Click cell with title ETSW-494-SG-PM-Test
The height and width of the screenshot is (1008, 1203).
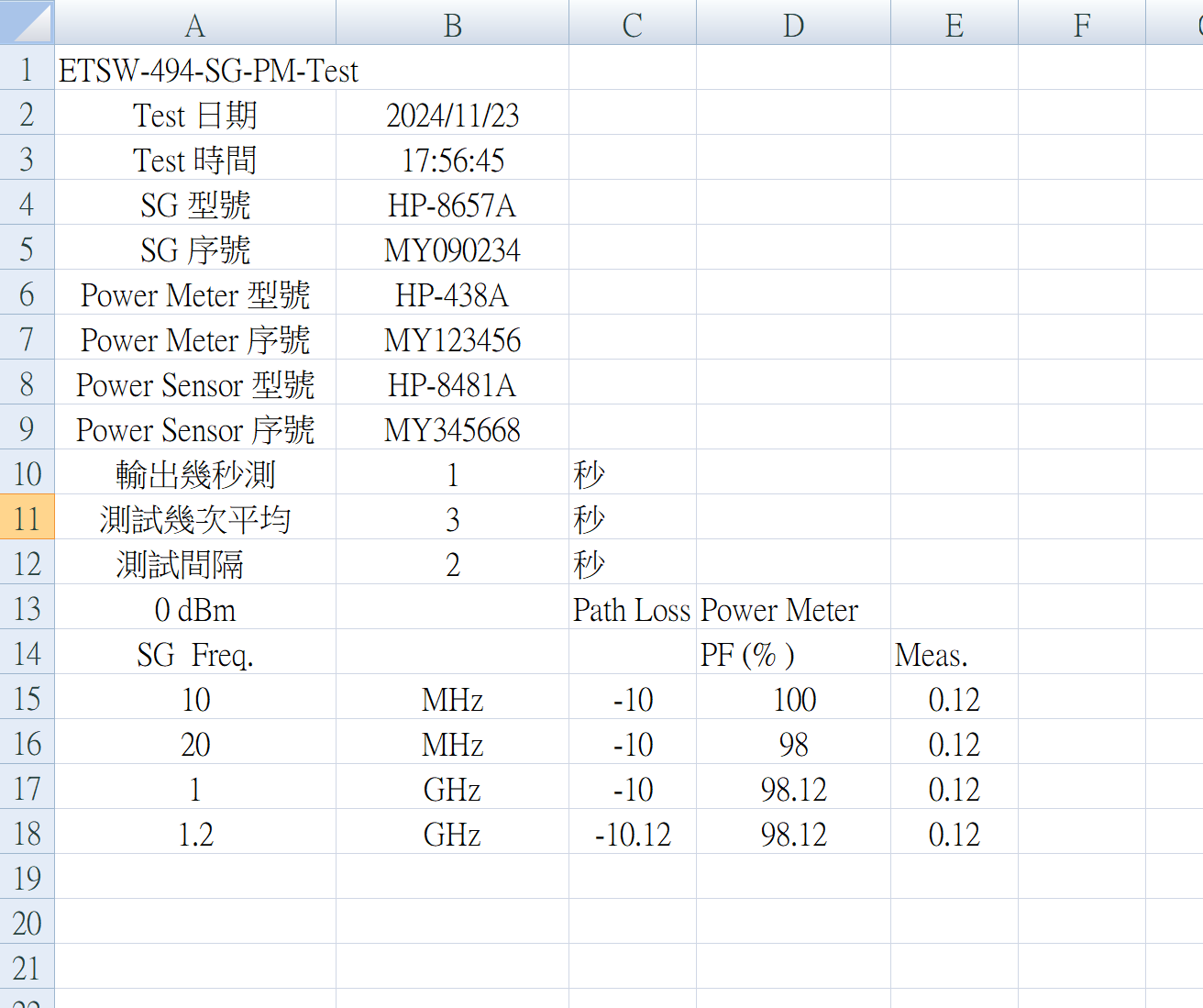pos(208,71)
